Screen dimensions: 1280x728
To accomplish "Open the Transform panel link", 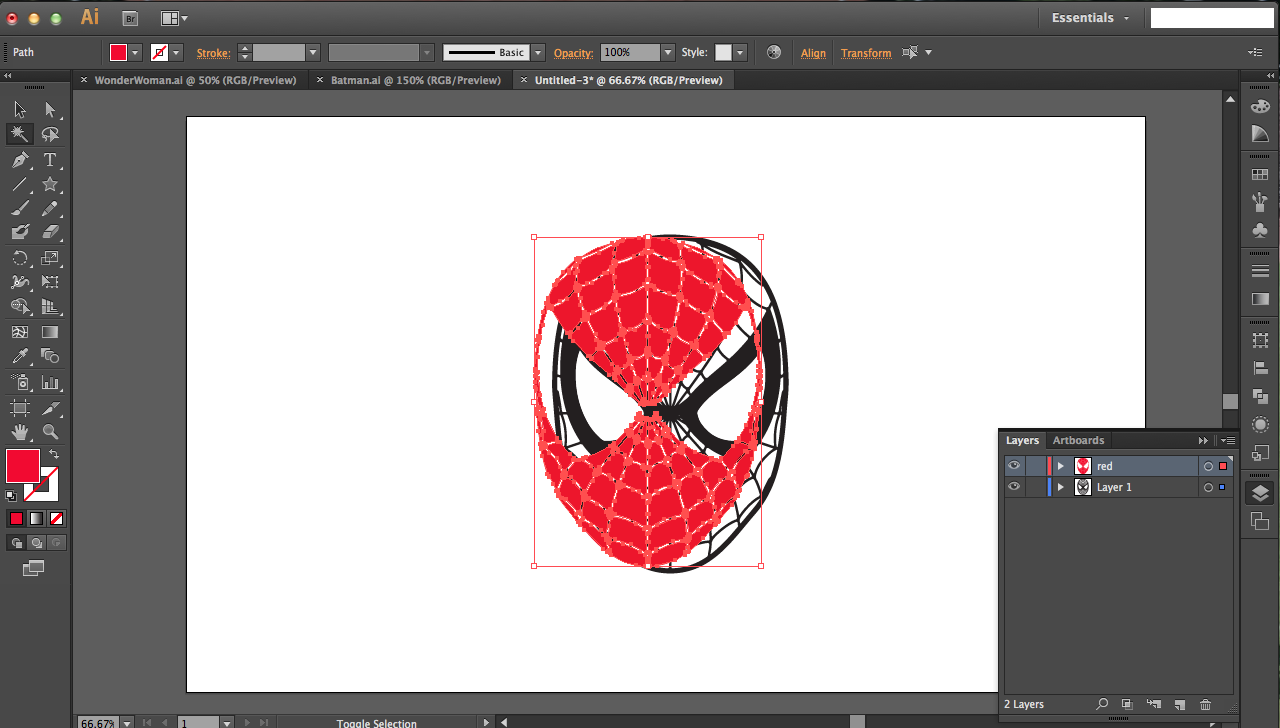I will (x=866, y=53).
